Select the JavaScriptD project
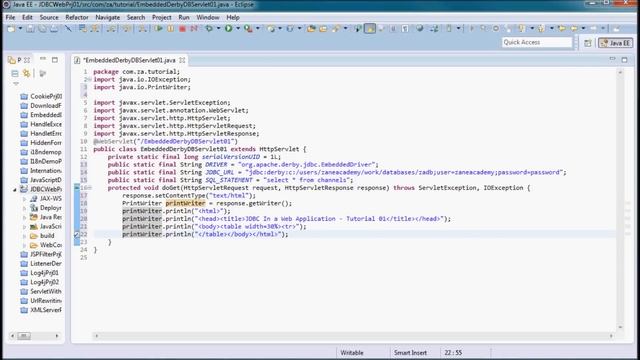This screenshot has height=360, width=640. (x=41, y=180)
